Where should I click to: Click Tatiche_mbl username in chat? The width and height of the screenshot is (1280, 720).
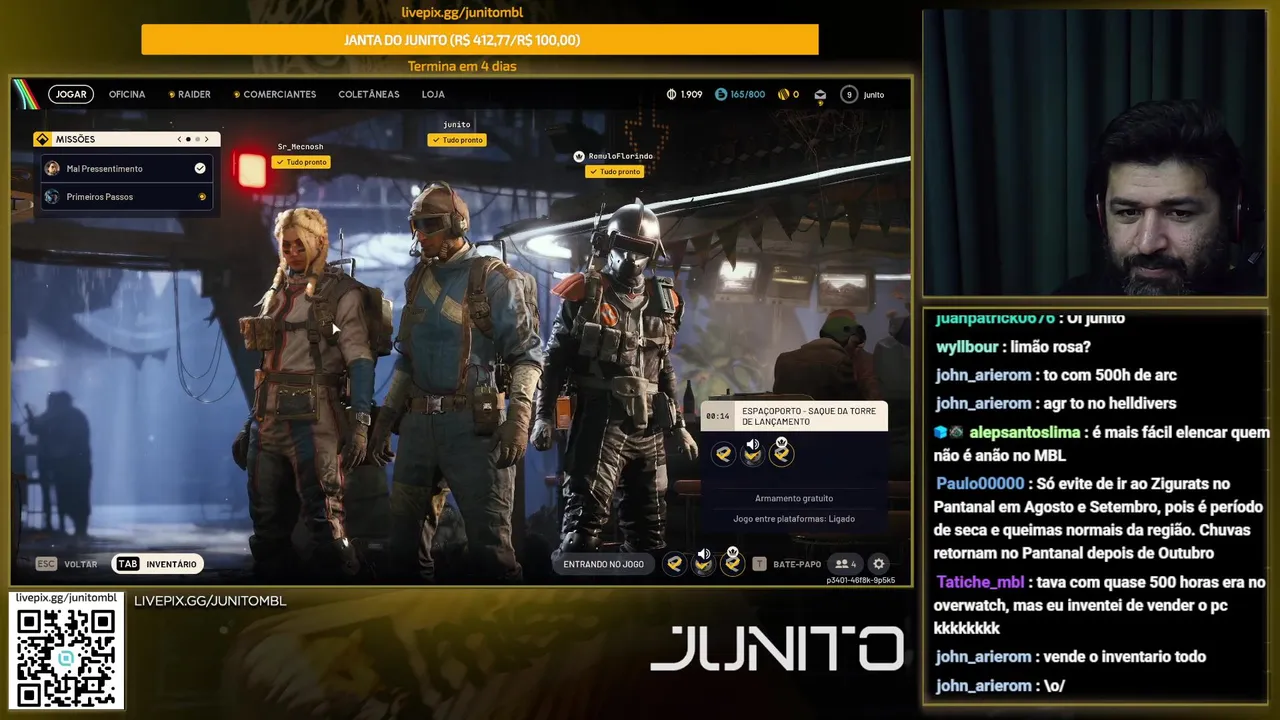pyautogui.click(x=981, y=582)
